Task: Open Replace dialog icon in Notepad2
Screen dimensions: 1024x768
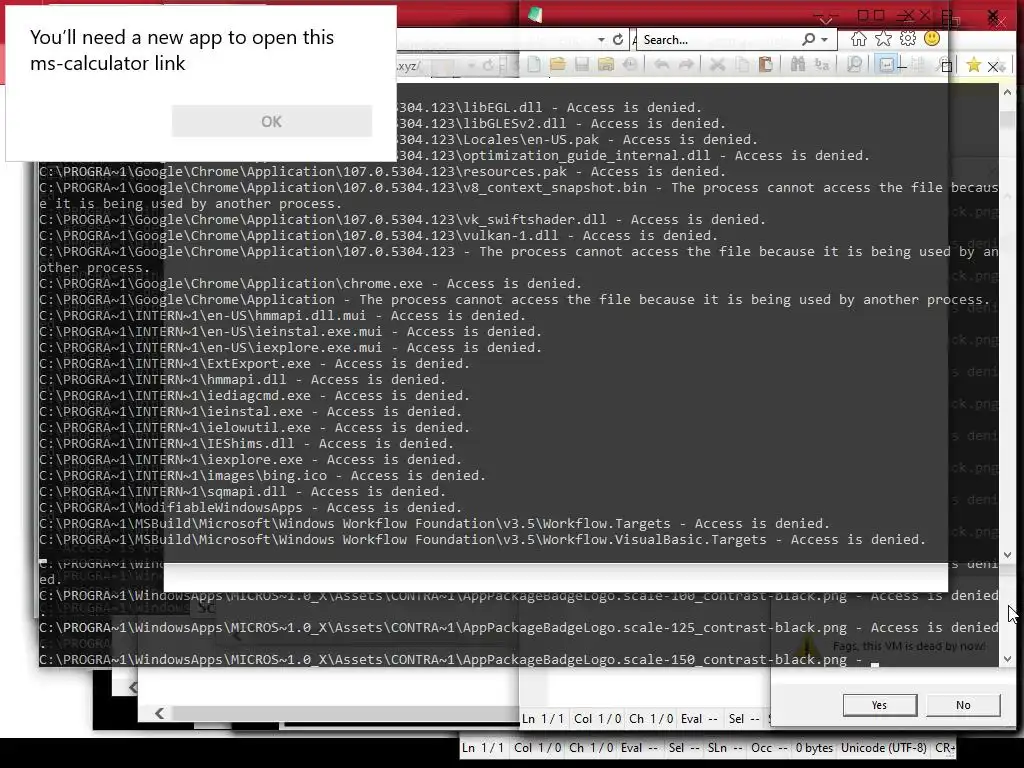Action: click(x=822, y=65)
